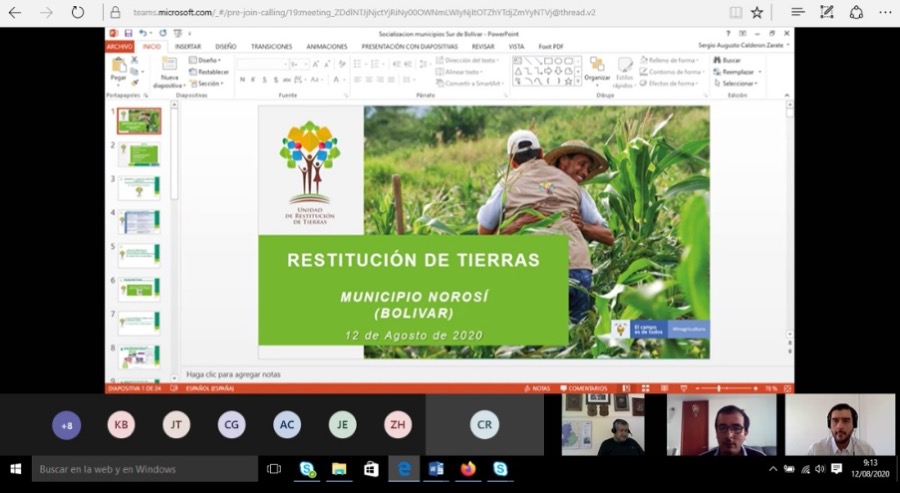Toggle underline (S) formatting
The height and width of the screenshot is (493, 900).
coord(265,80)
